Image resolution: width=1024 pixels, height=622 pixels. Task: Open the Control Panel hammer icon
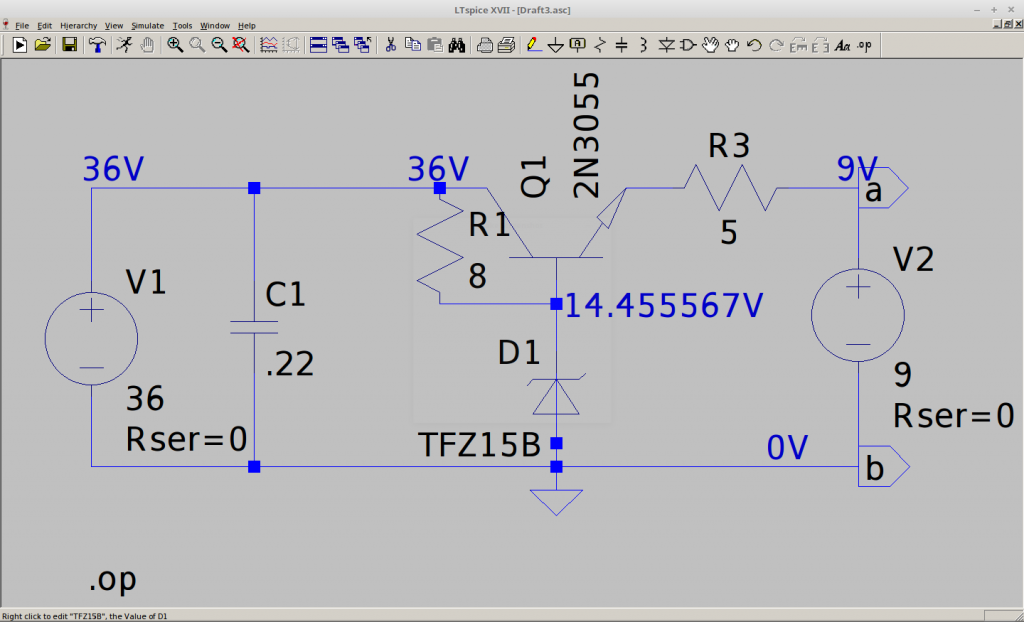pos(97,44)
